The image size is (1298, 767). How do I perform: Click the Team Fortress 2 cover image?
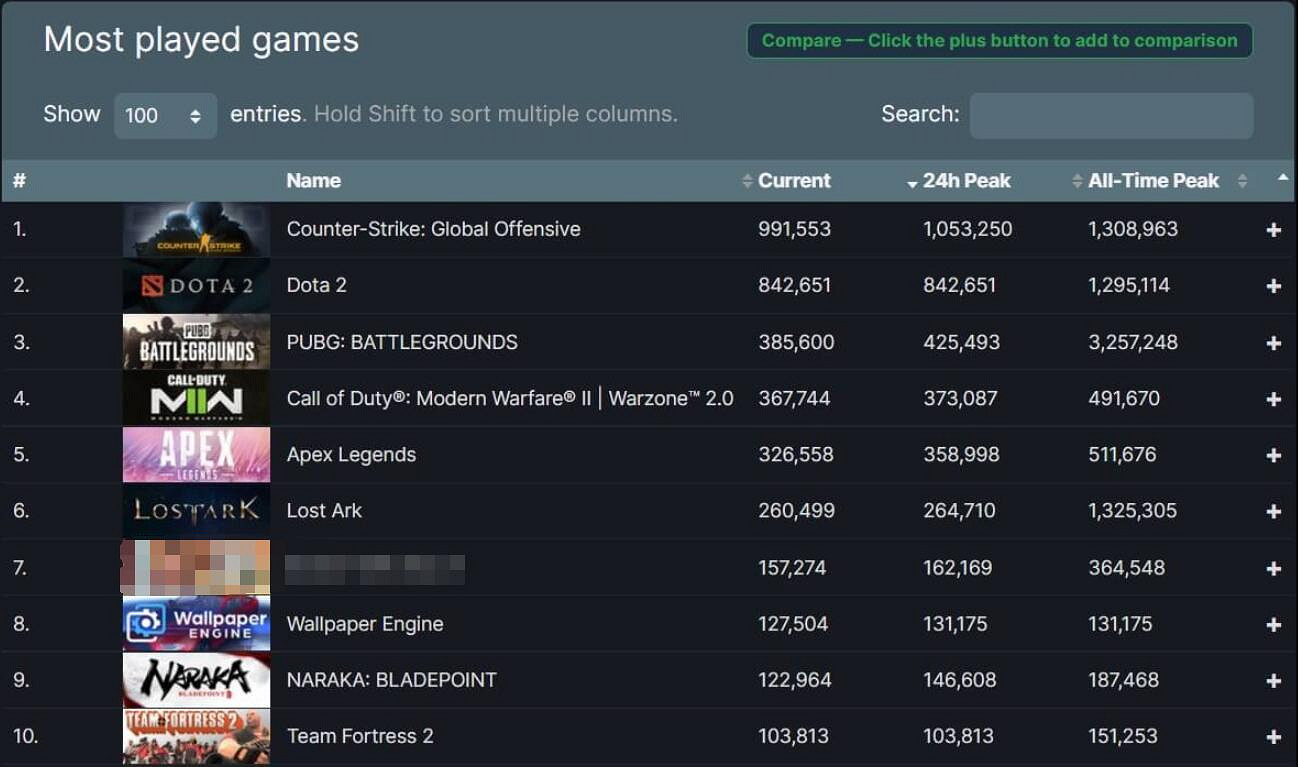(x=196, y=735)
